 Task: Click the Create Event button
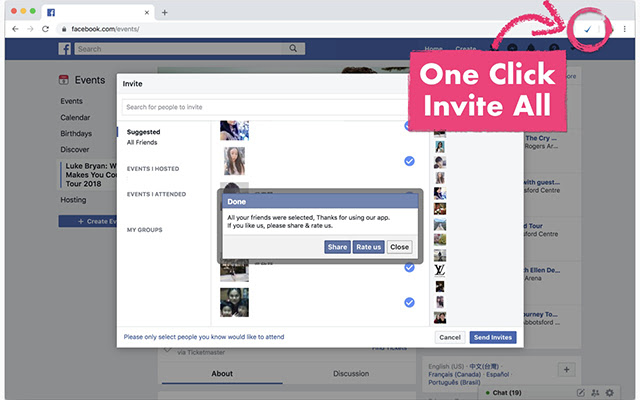[88, 221]
